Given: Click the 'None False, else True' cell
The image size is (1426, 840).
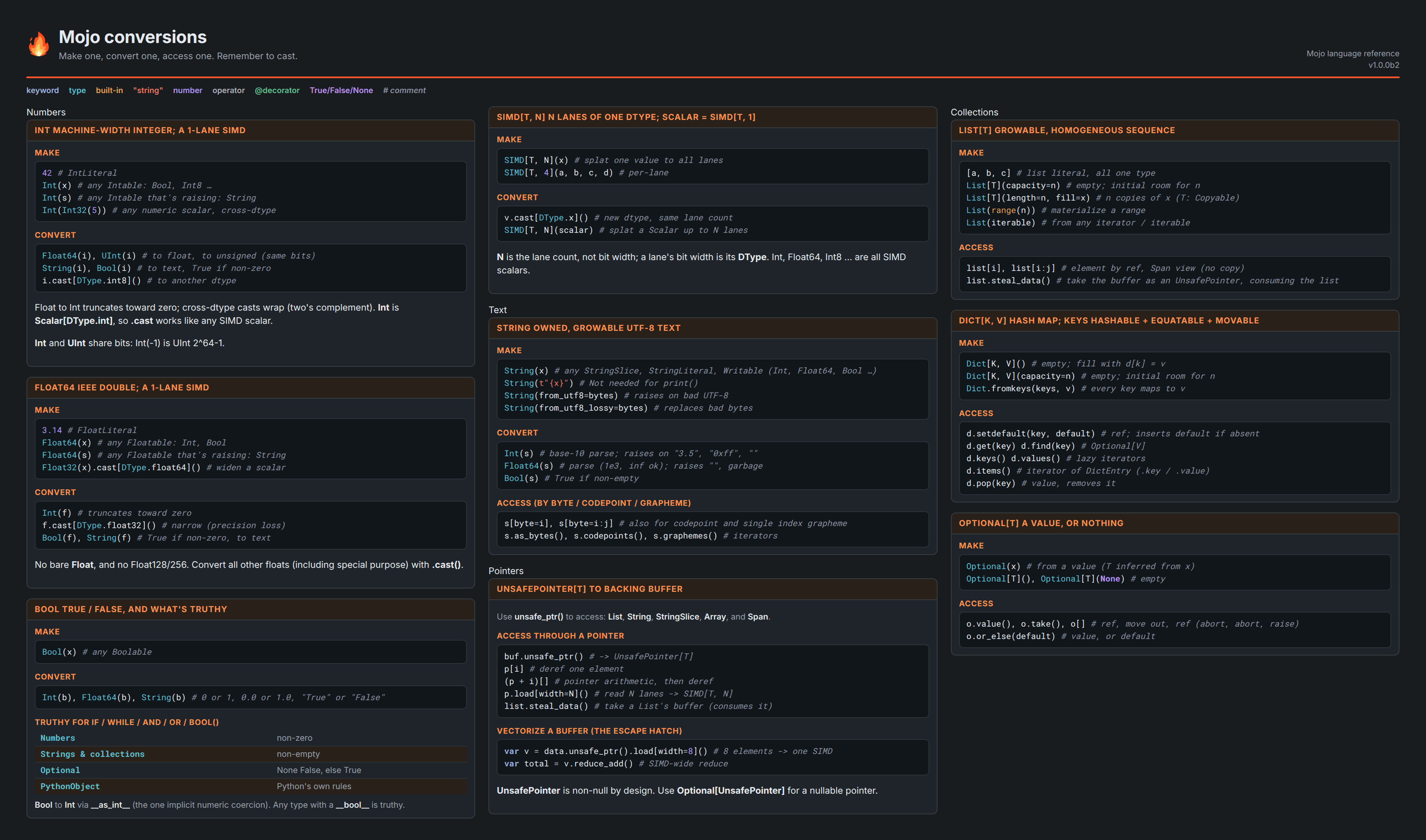Looking at the screenshot, I should (x=318, y=771).
